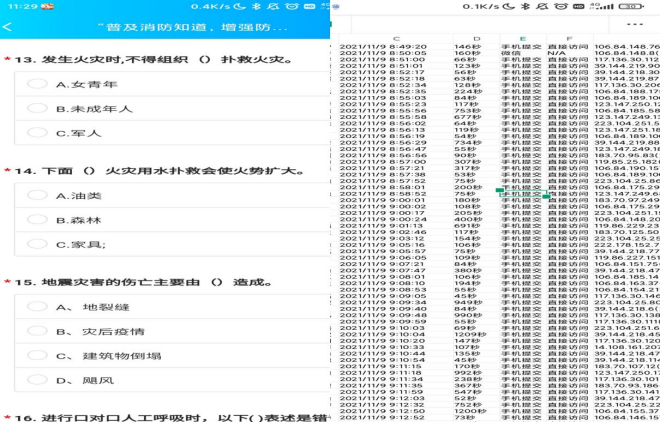
Task: Select option A.女青年 for question 13
Action: (x=38, y=85)
